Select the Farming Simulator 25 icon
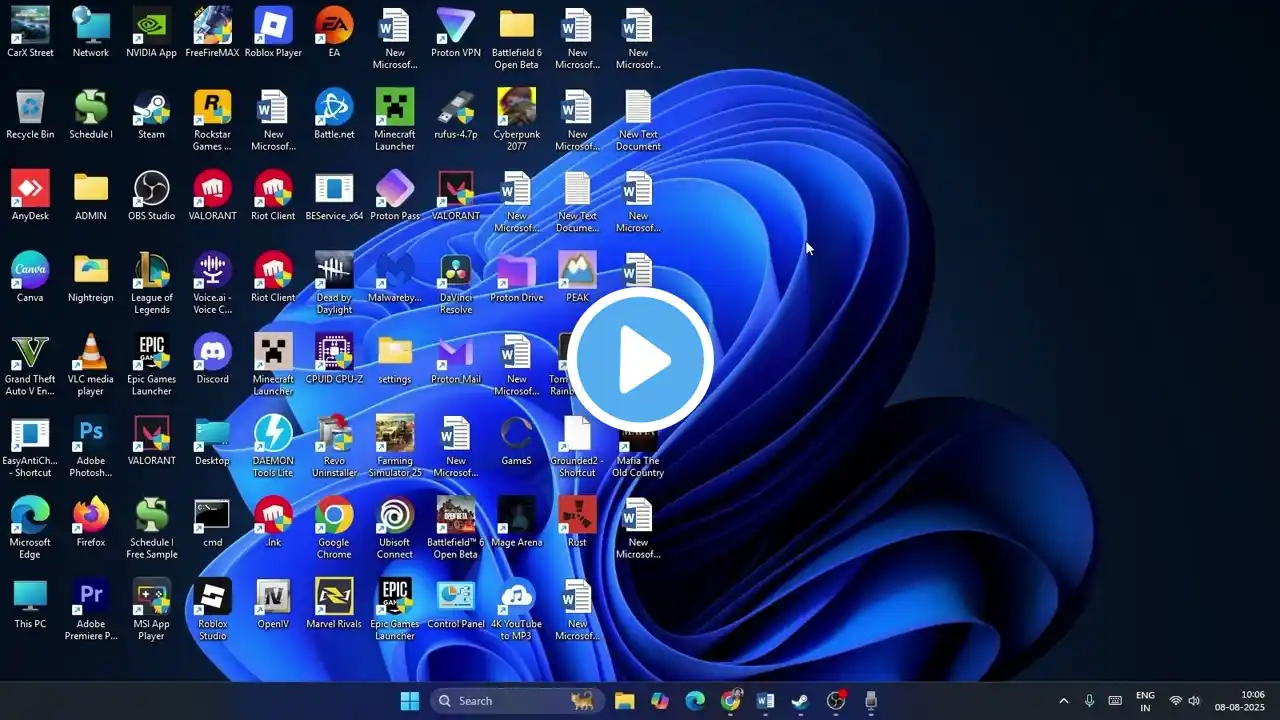The height and width of the screenshot is (720, 1280). (395, 446)
